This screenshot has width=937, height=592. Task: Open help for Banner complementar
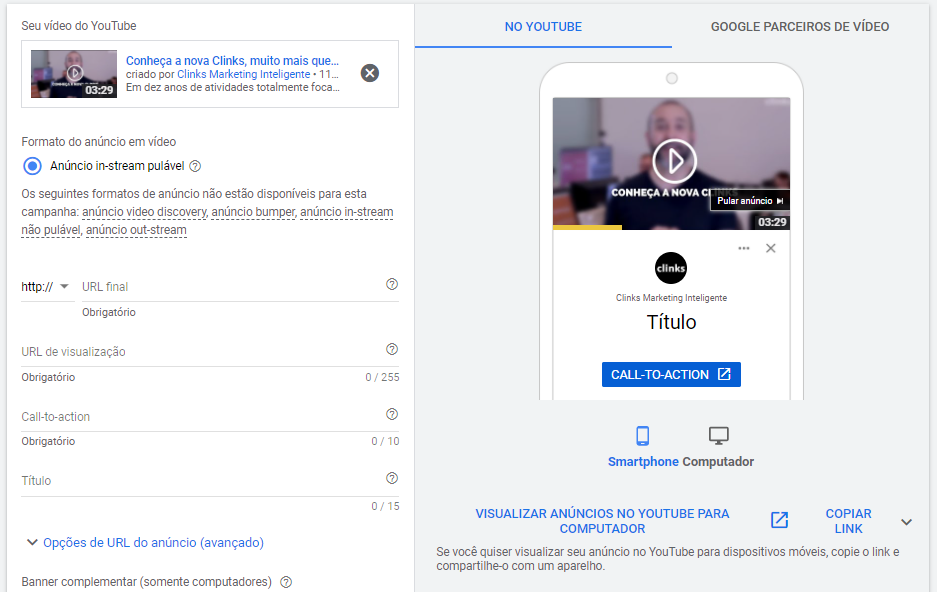pos(286,582)
